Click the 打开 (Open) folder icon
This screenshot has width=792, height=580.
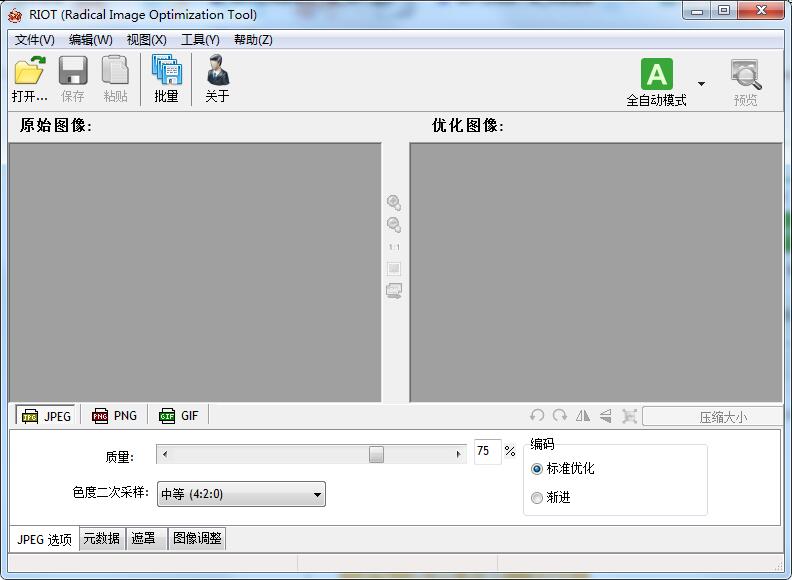pyautogui.click(x=29, y=72)
